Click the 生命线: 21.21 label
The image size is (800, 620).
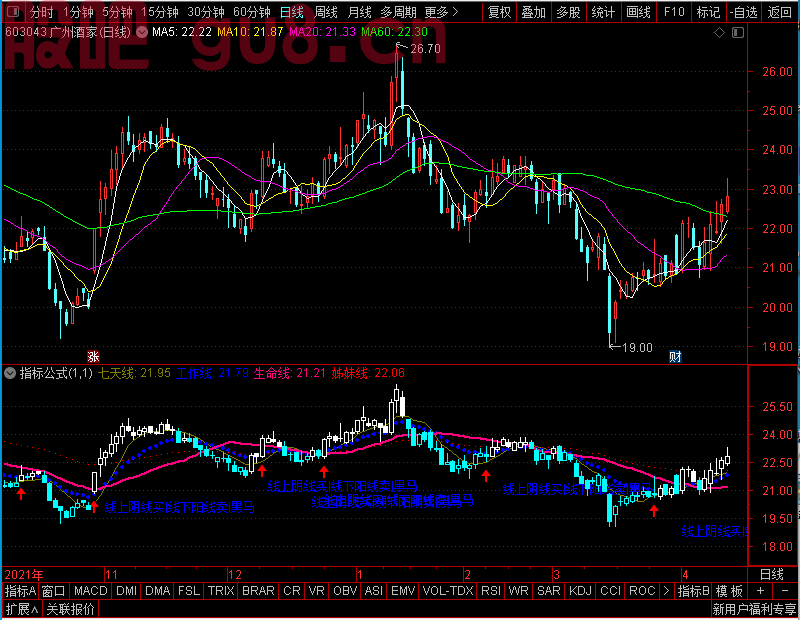289,373
